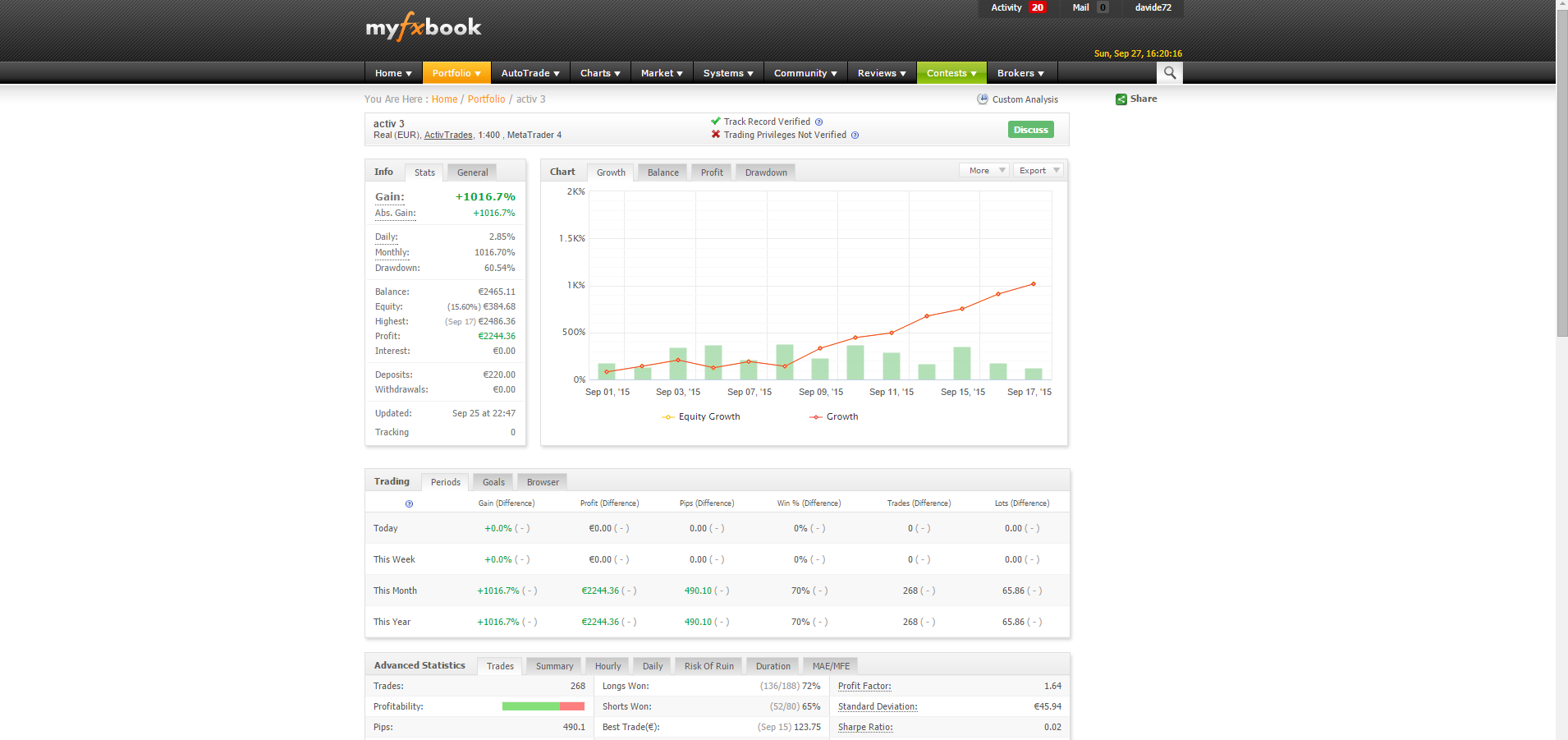Click the green checkmark verified icon

click(x=716, y=122)
